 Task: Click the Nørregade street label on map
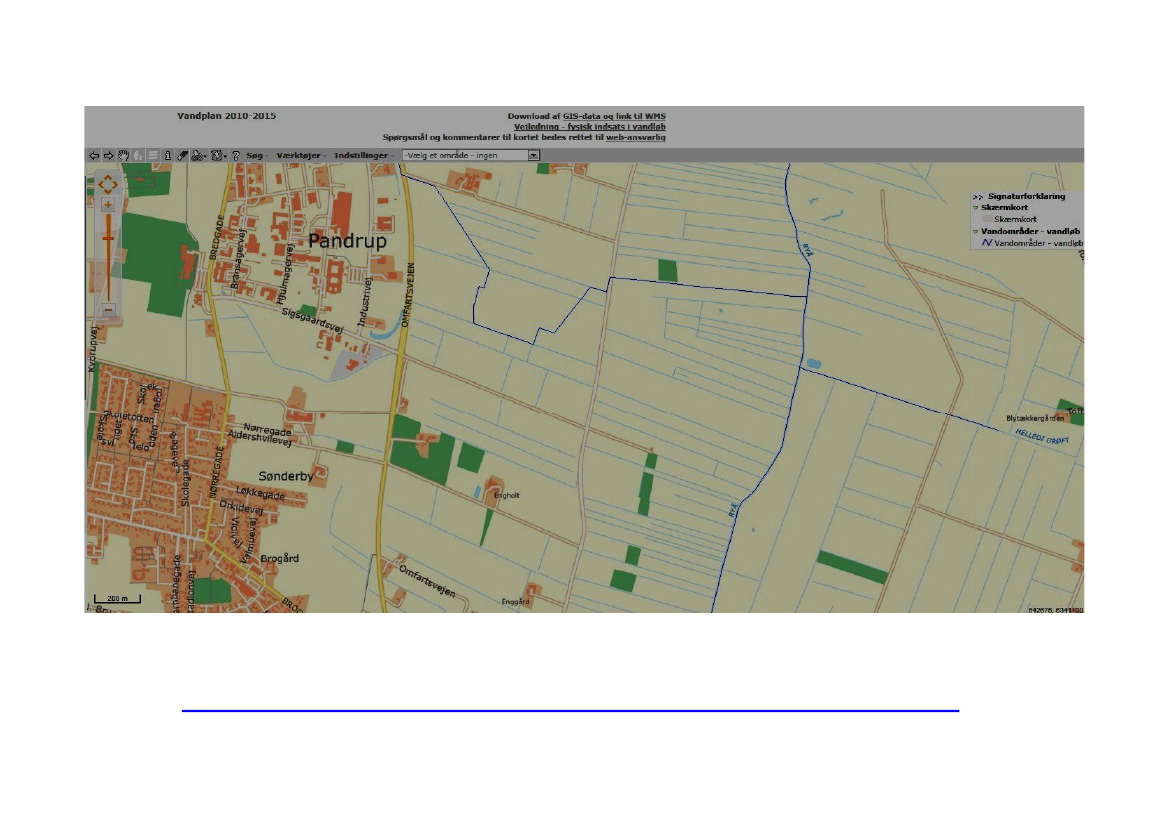pyautogui.click(x=267, y=430)
